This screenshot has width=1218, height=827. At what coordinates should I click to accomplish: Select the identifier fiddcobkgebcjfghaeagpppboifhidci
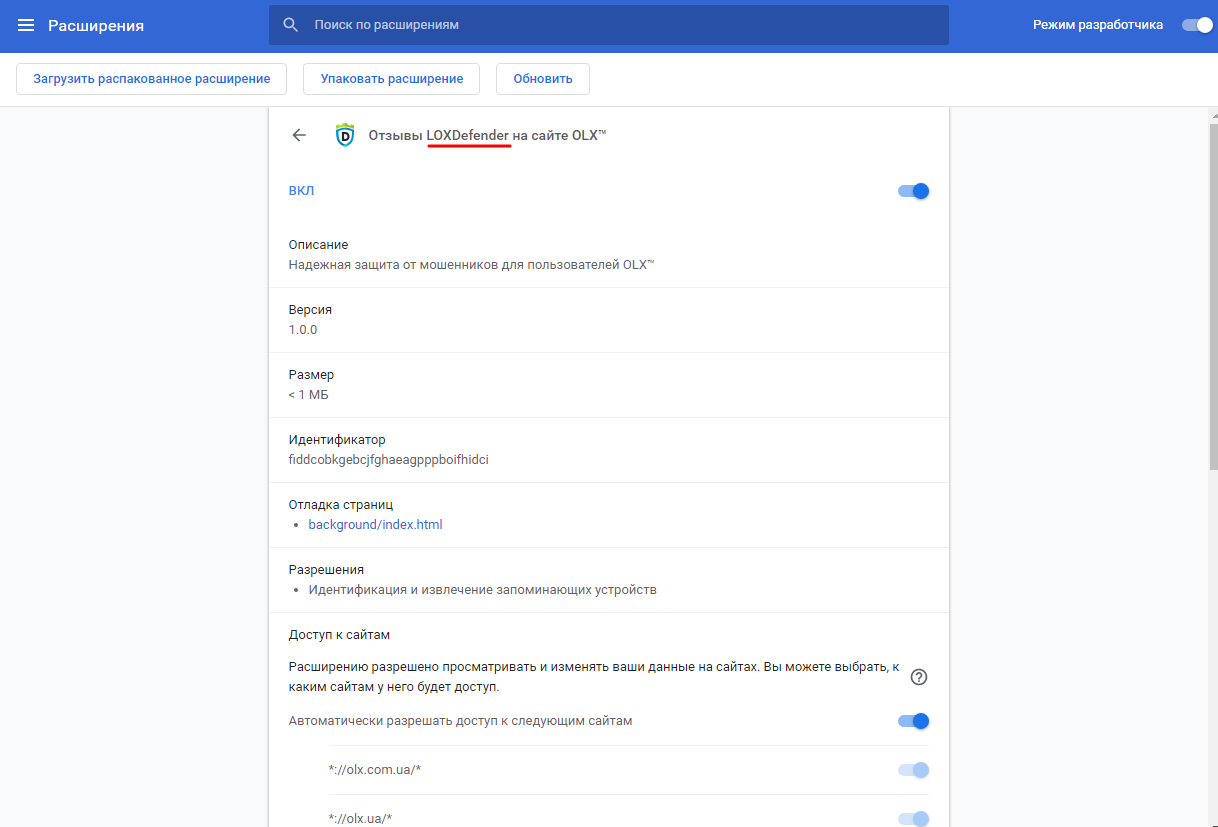coord(388,460)
